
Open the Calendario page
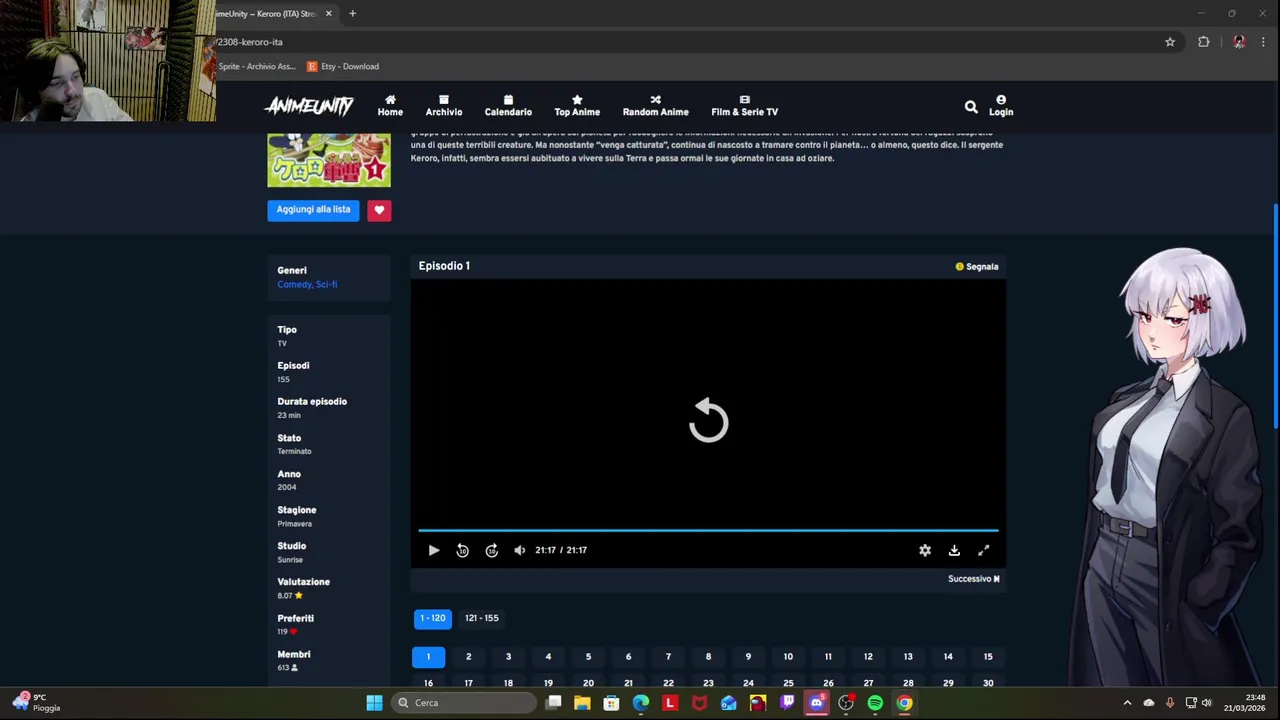[x=508, y=105]
